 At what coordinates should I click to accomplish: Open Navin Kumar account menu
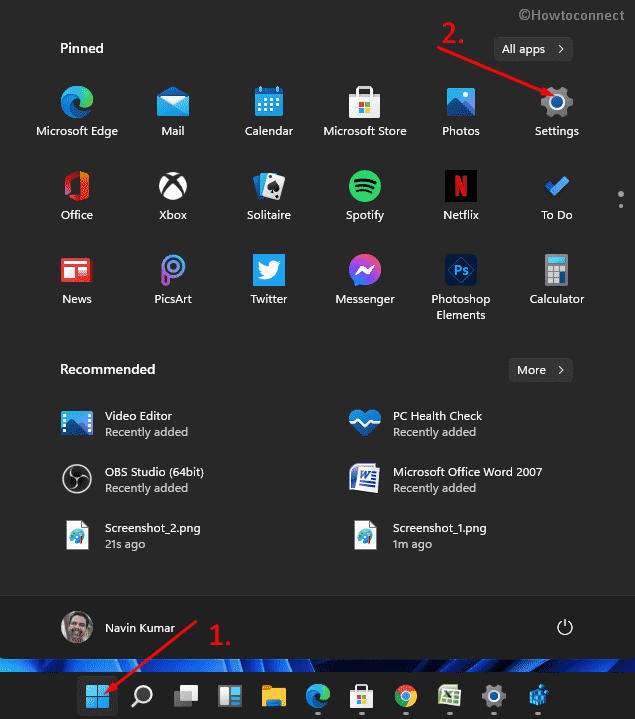pyautogui.click(x=118, y=627)
